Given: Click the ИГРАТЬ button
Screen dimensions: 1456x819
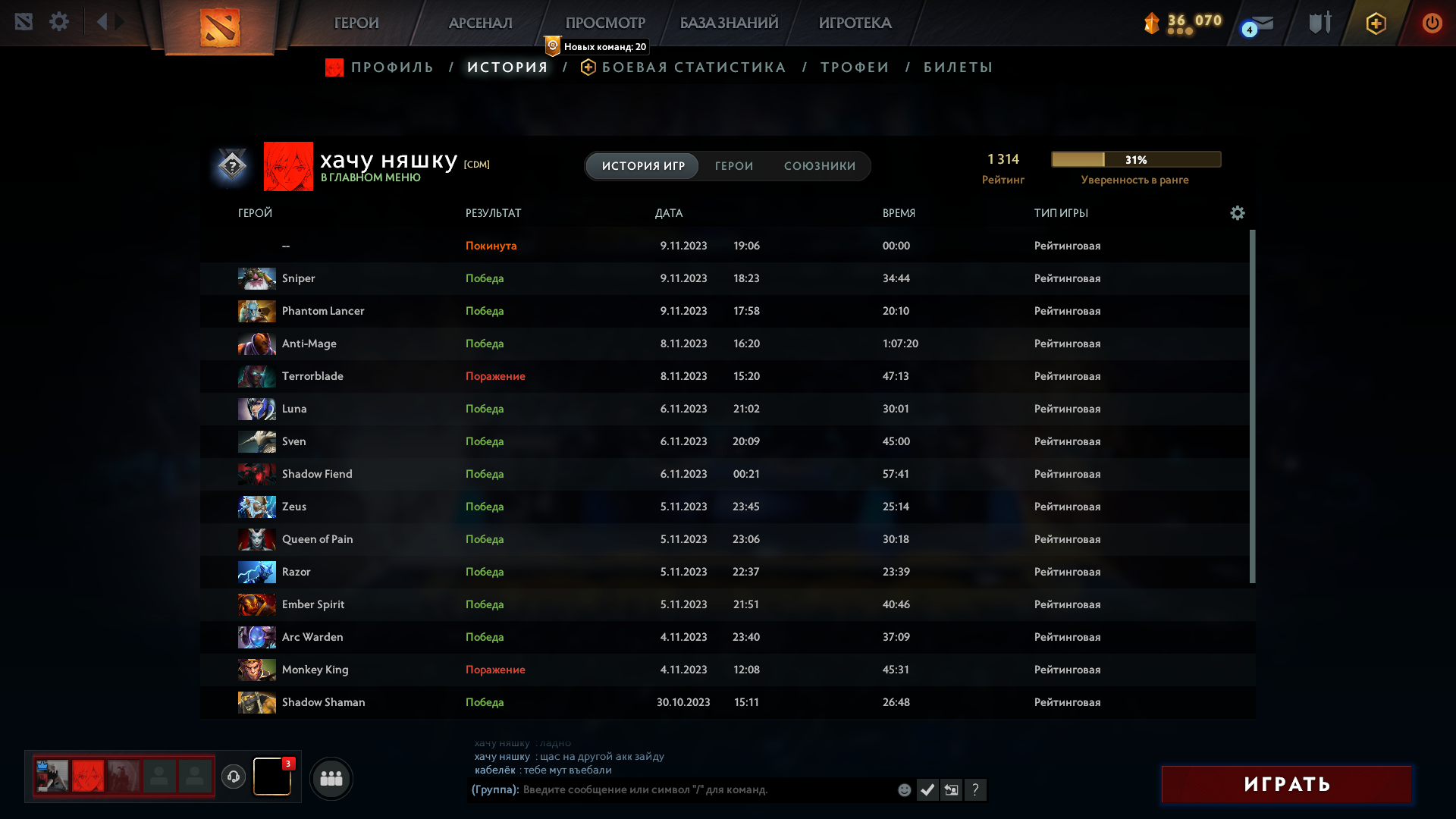Looking at the screenshot, I should click(1286, 784).
